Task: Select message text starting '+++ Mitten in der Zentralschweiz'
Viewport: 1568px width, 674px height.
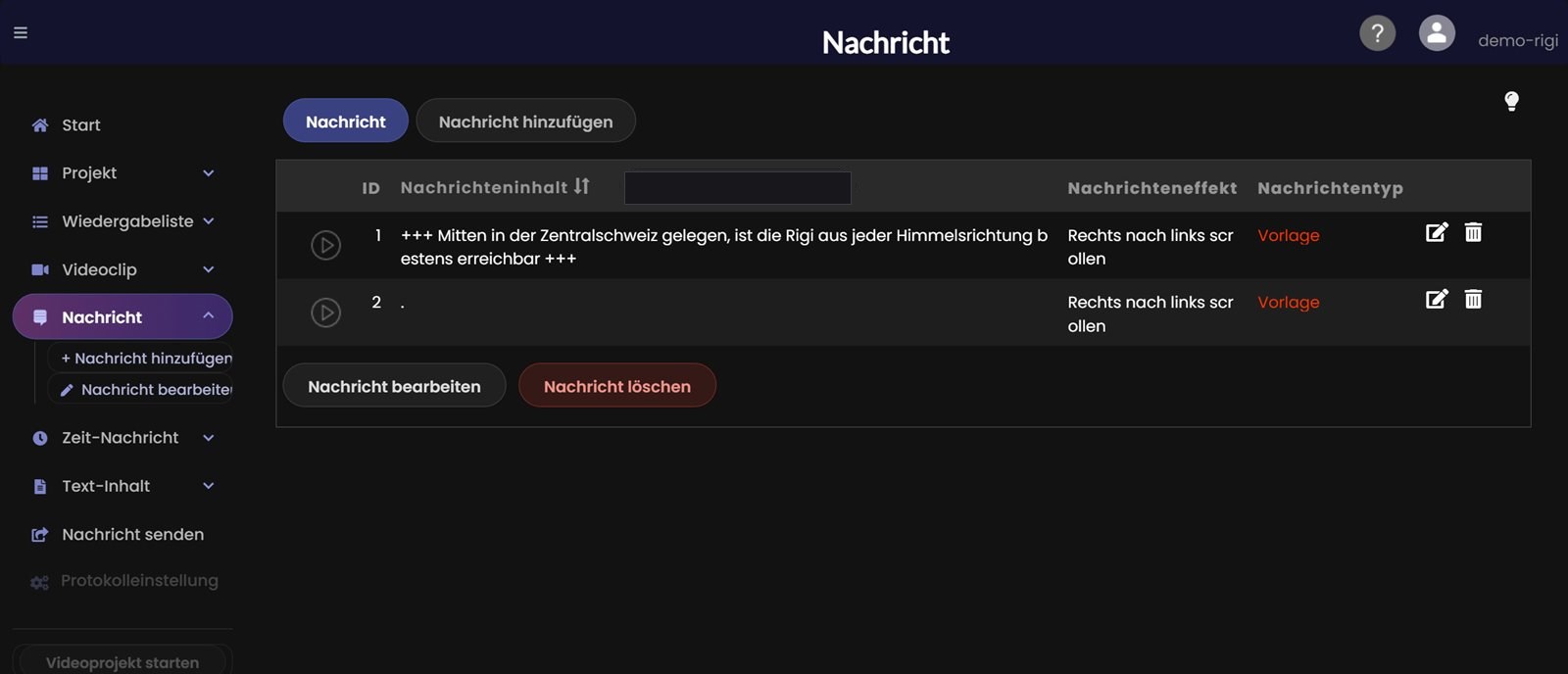Action: click(724, 247)
